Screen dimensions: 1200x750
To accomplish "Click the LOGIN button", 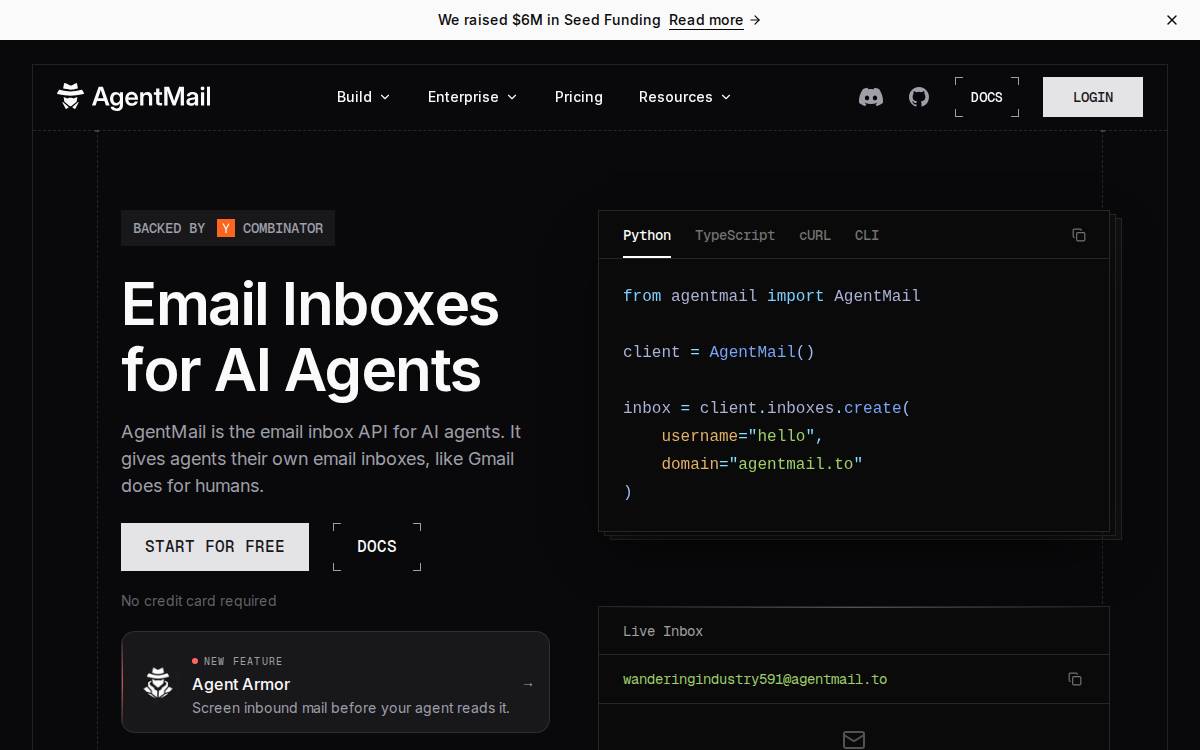I will [x=1093, y=97].
